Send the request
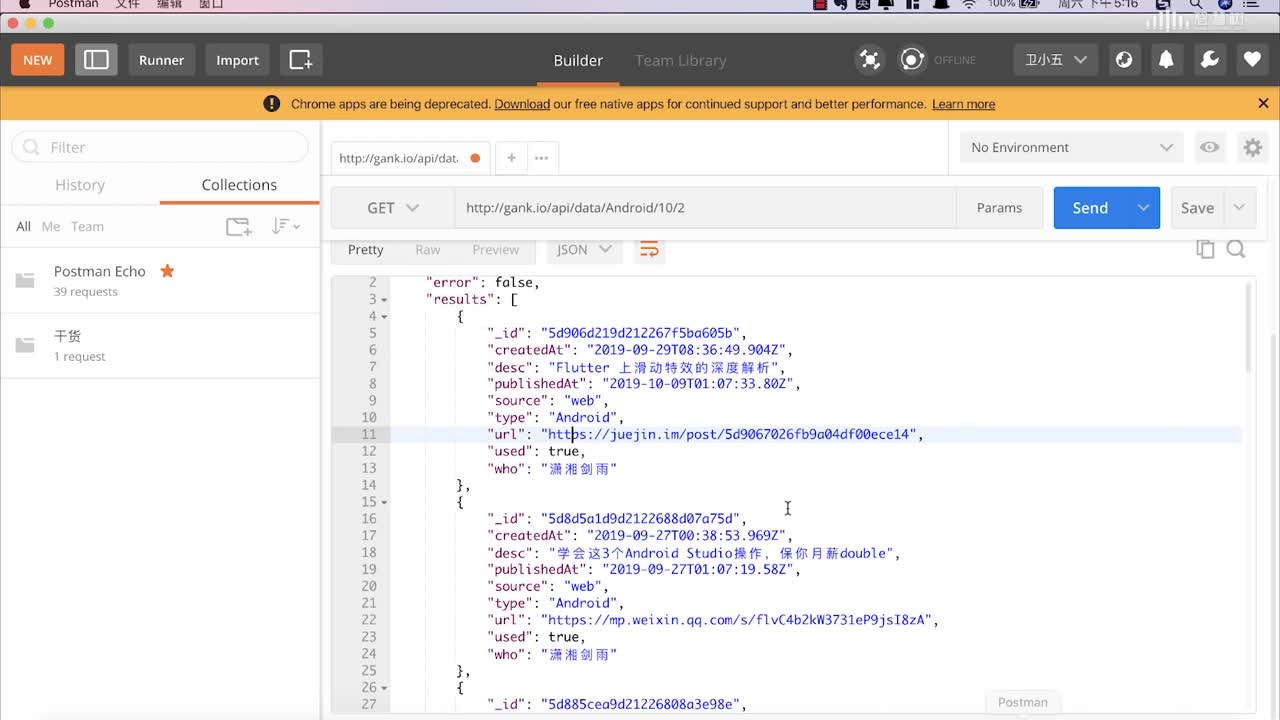The height and width of the screenshot is (720, 1280). coord(1090,208)
